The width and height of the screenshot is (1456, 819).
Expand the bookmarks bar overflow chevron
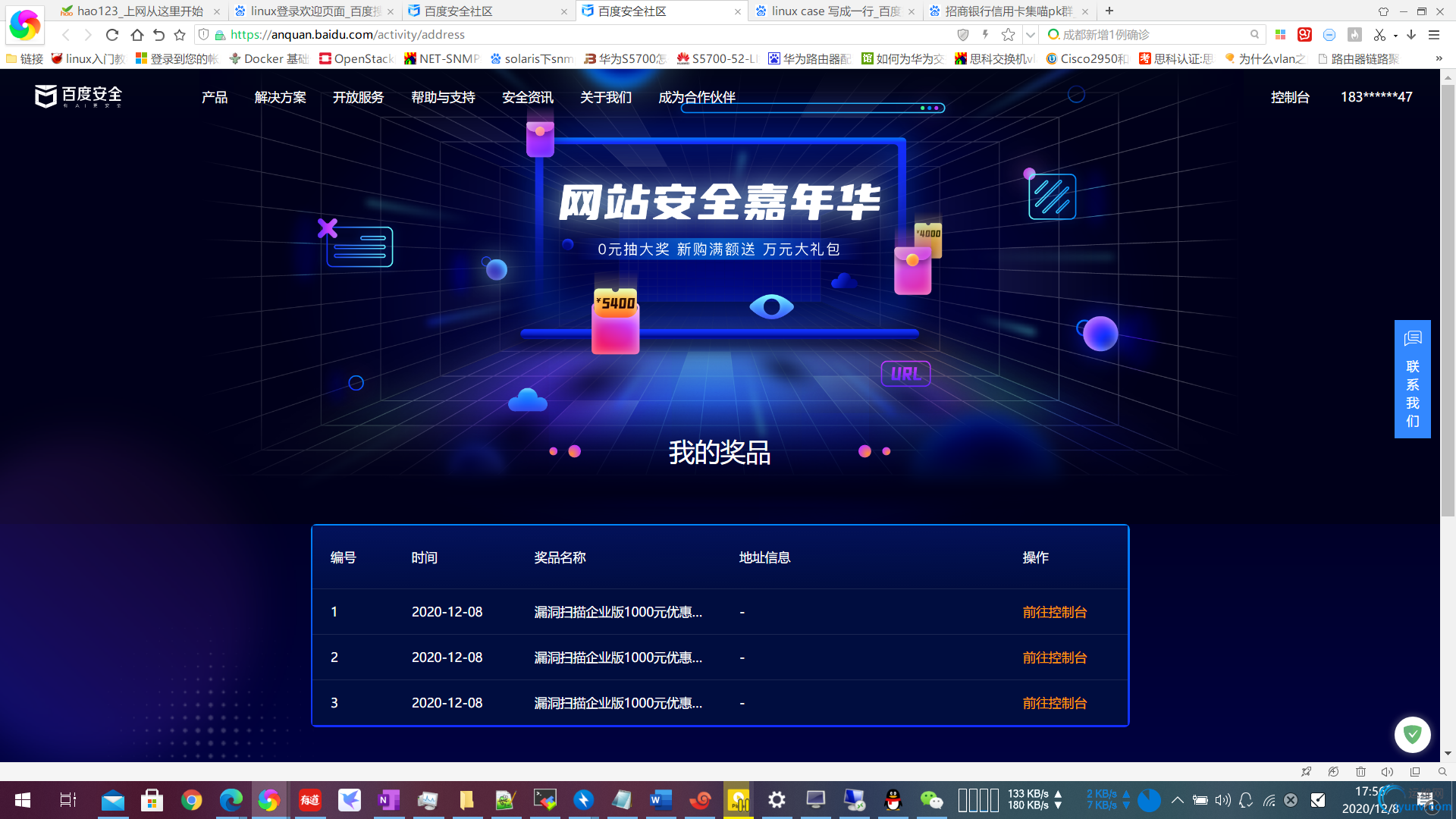pos(1439,58)
